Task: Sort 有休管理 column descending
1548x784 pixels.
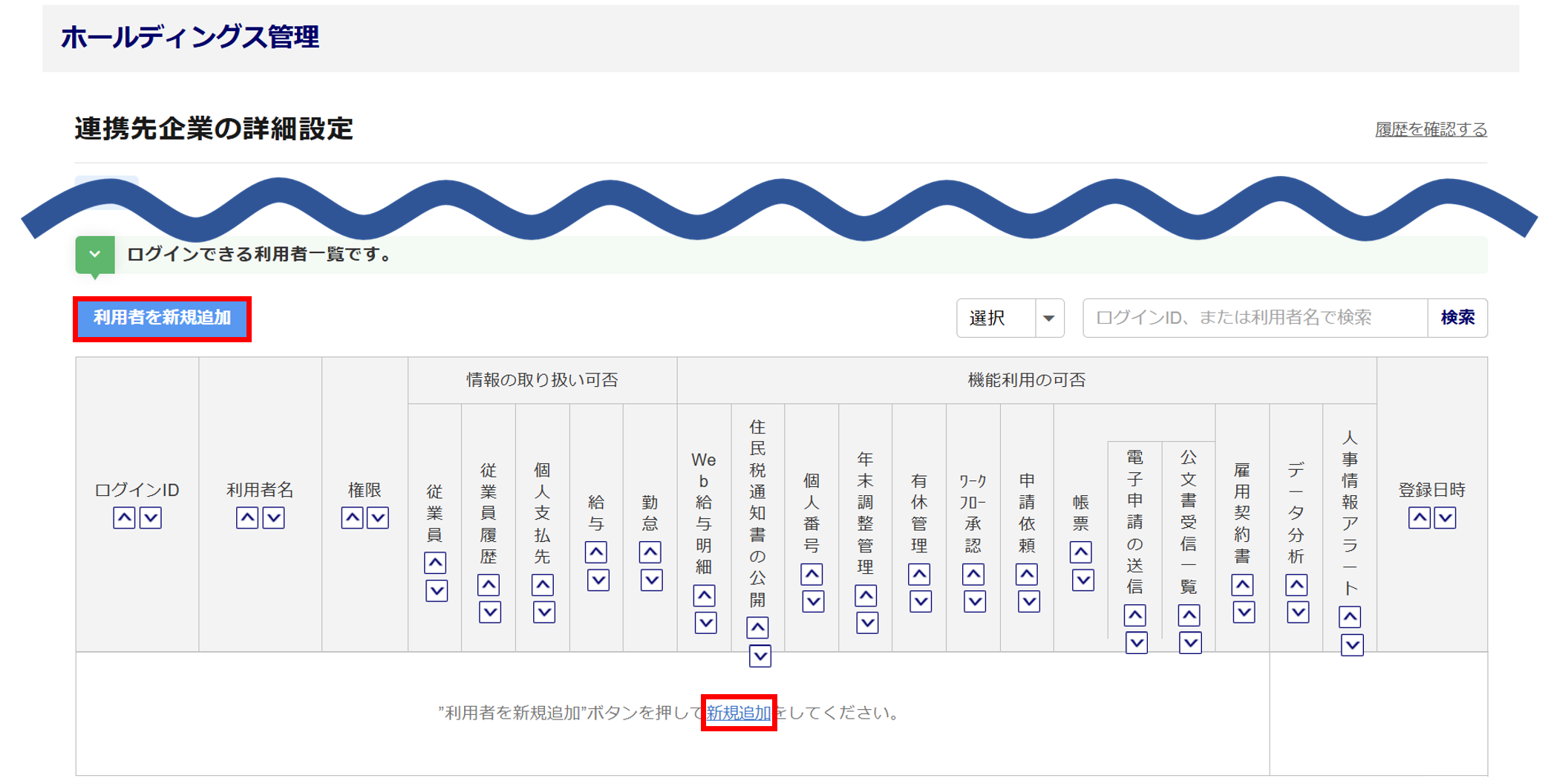Action: [921, 601]
